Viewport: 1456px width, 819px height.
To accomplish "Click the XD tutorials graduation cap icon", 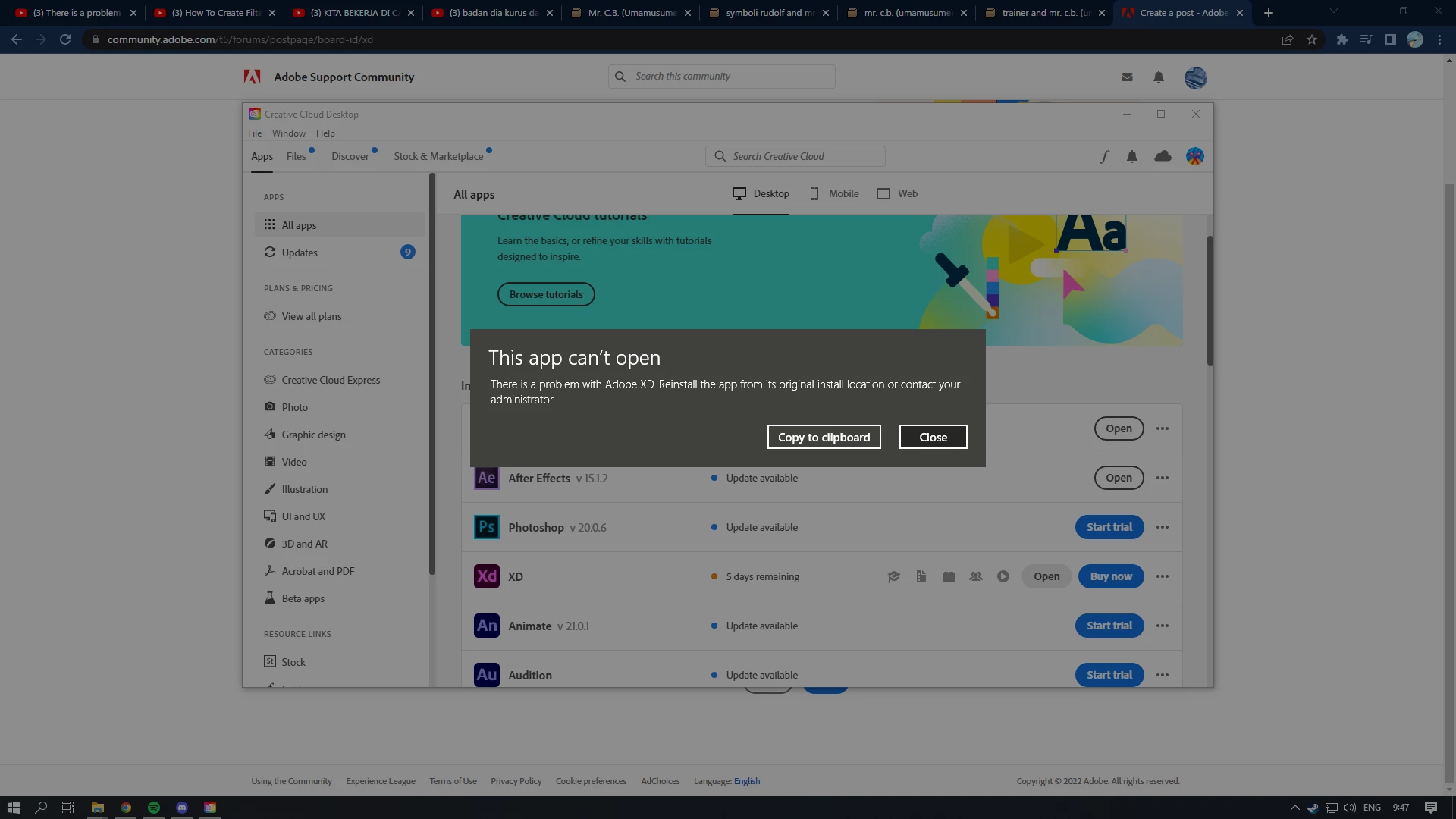I will coord(893,576).
